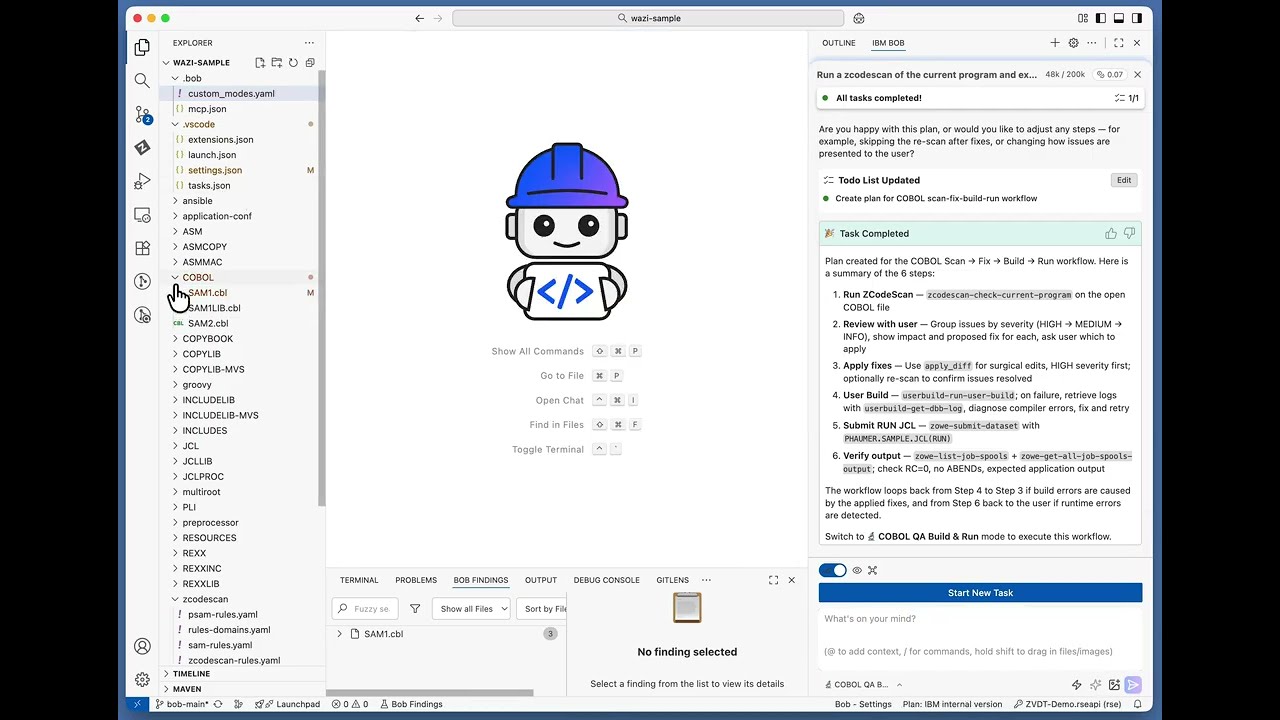The width and height of the screenshot is (1280, 720).
Task: Switch to the OUTLINE tab
Action: pos(839,43)
